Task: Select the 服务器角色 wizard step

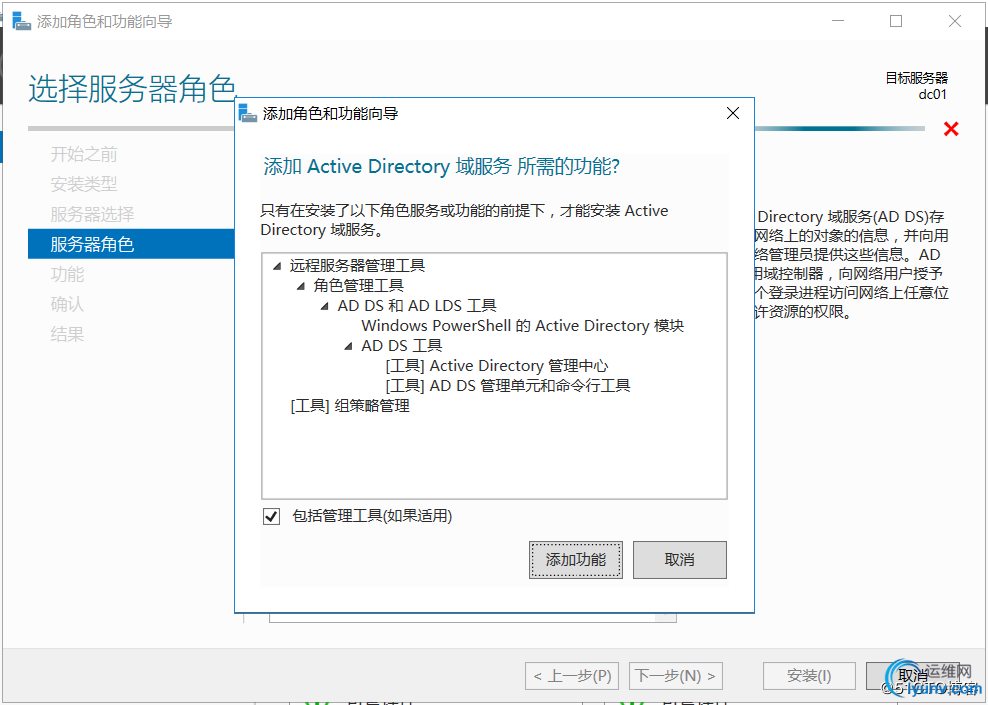Action: (131, 244)
